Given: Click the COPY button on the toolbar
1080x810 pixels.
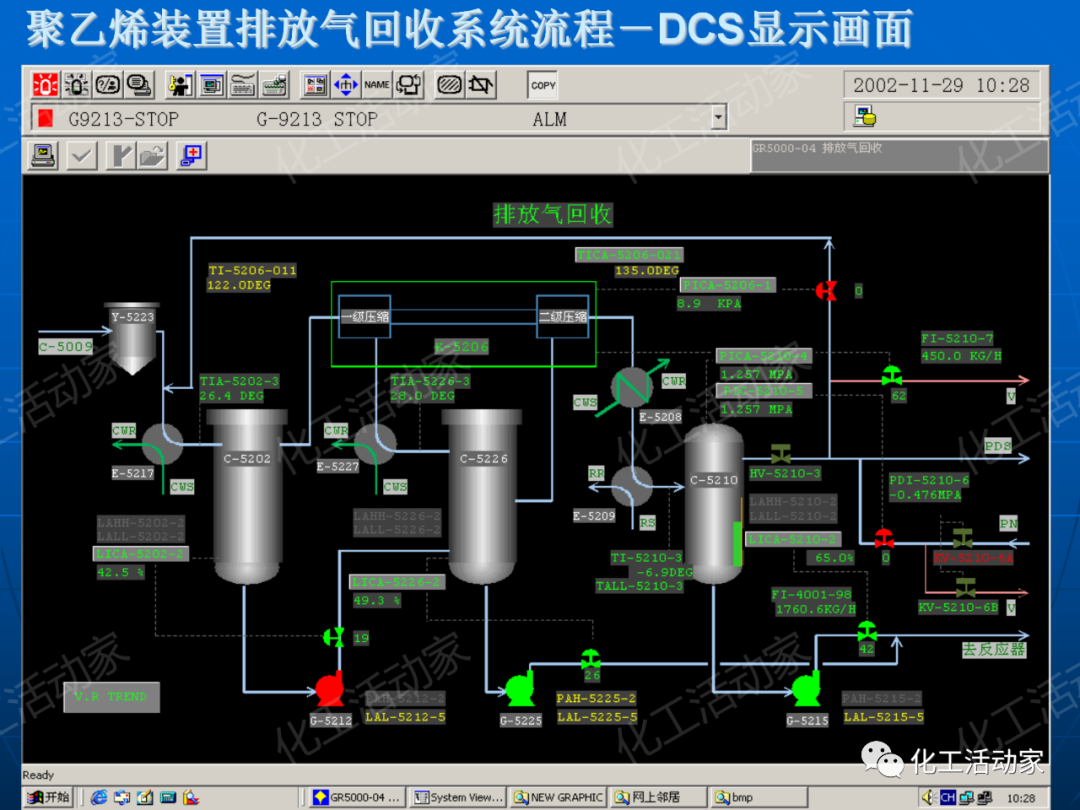Looking at the screenshot, I should pos(542,85).
